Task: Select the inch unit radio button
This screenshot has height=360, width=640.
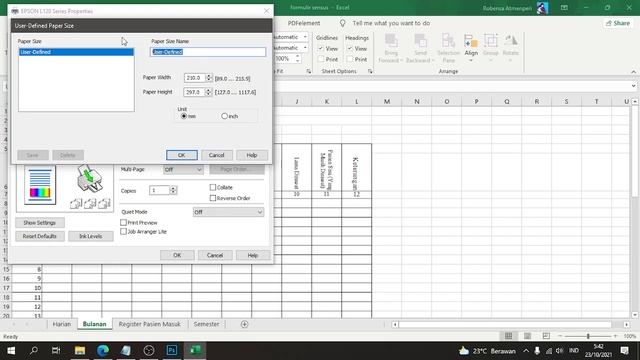Action: 224,116
